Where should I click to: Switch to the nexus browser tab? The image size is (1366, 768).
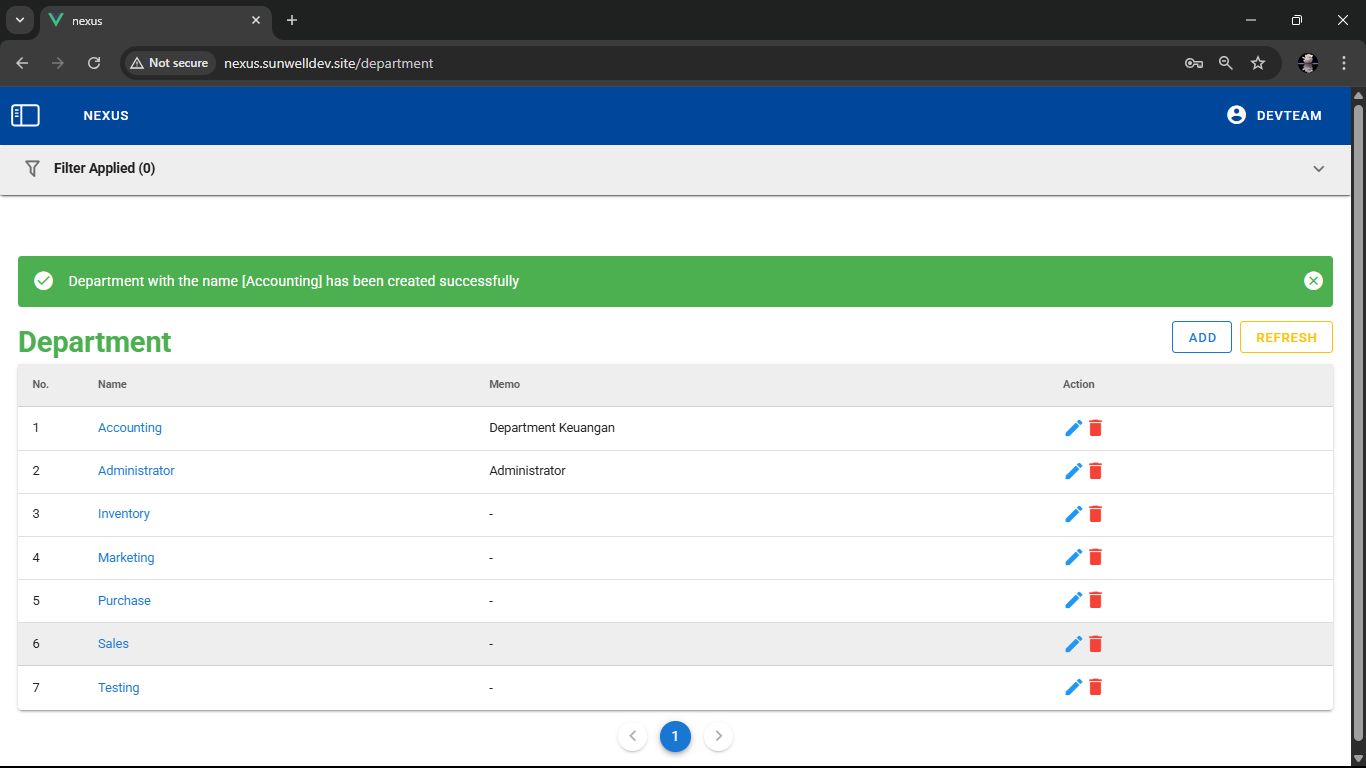pyautogui.click(x=150, y=20)
